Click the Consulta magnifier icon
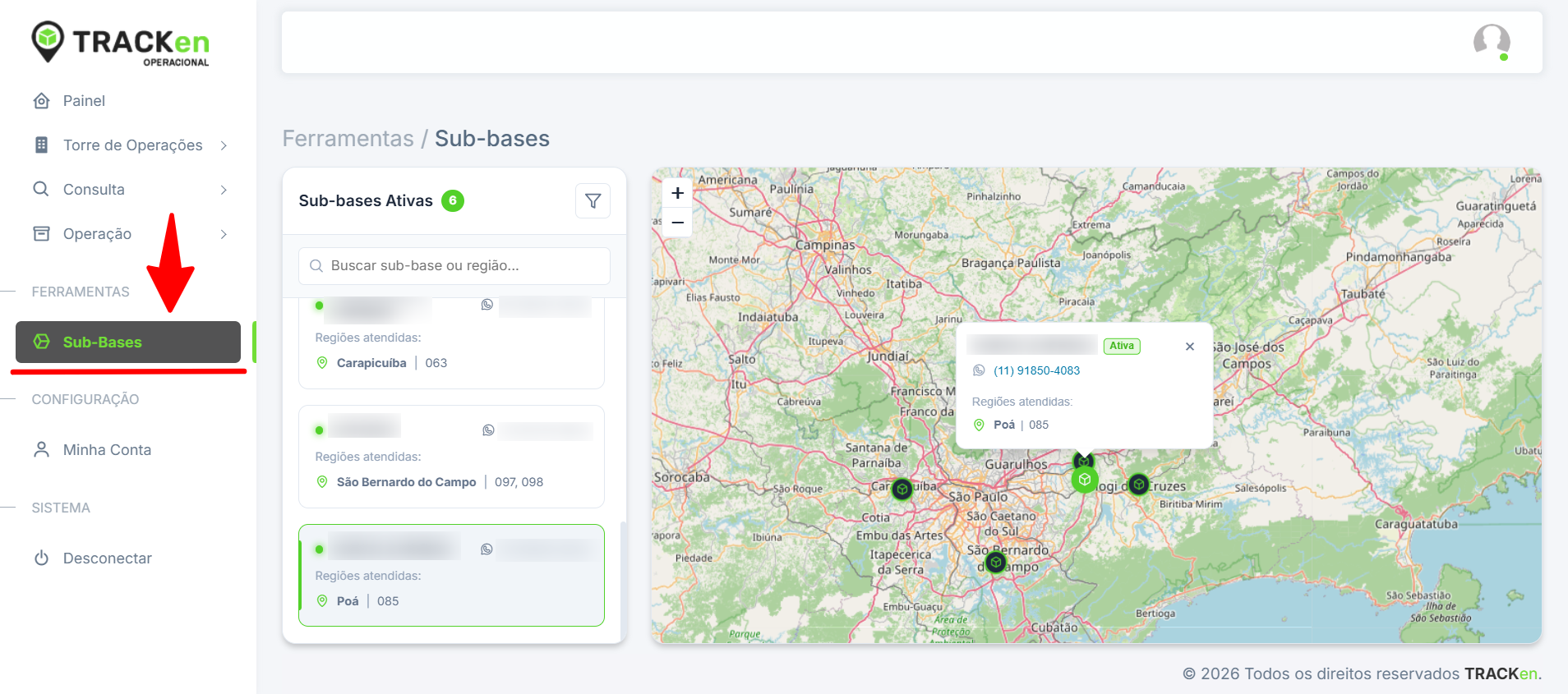This screenshot has width=1568, height=694. pyautogui.click(x=41, y=189)
